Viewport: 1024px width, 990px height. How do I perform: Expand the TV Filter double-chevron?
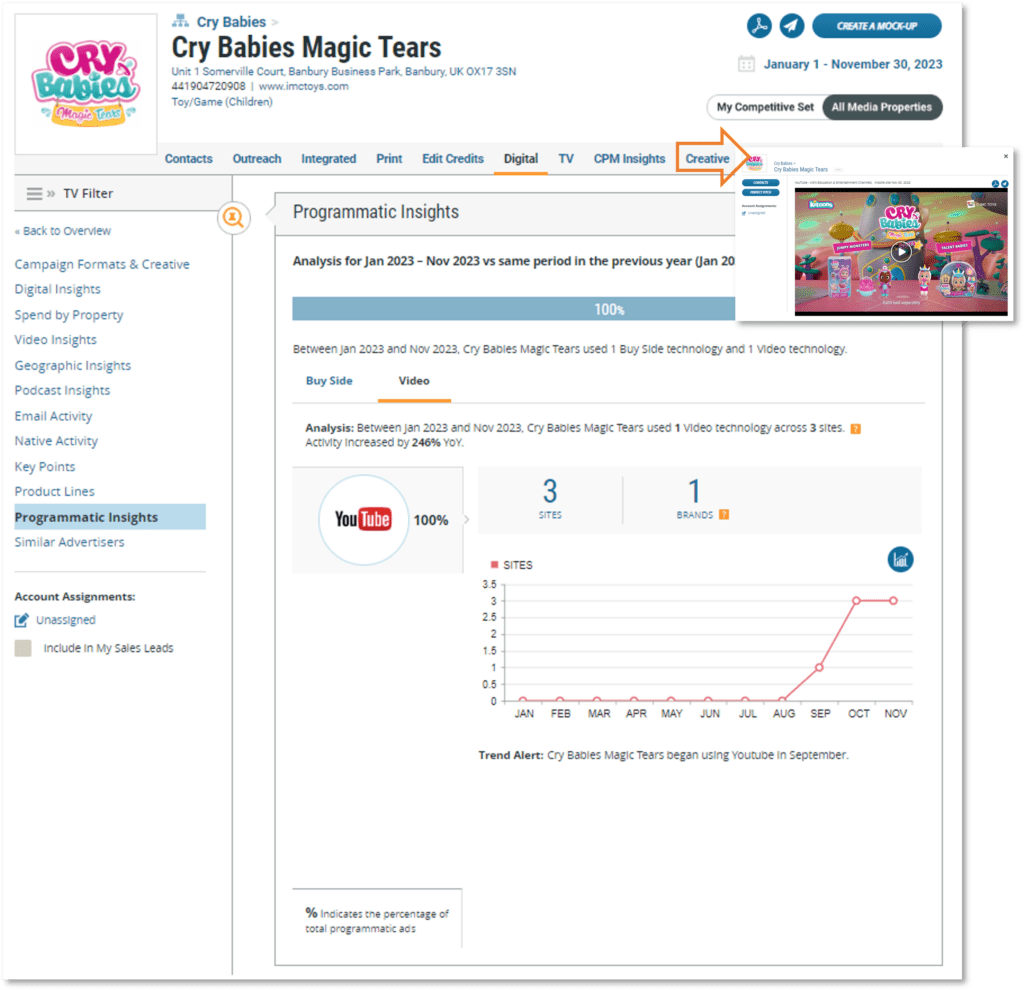51,194
